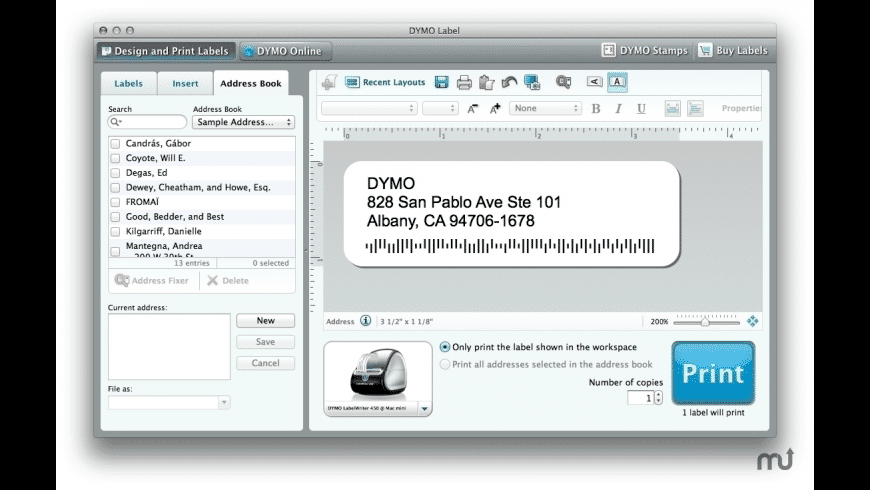The image size is (870, 490).
Task: Increase font size with A-plus icon
Action: pyautogui.click(x=495, y=109)
